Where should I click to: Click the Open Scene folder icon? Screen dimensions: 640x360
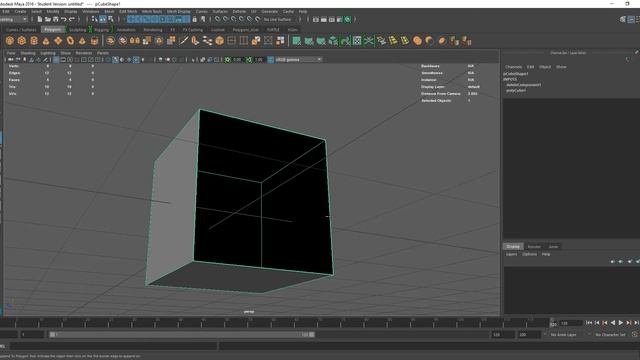click(x=47, y=19)
